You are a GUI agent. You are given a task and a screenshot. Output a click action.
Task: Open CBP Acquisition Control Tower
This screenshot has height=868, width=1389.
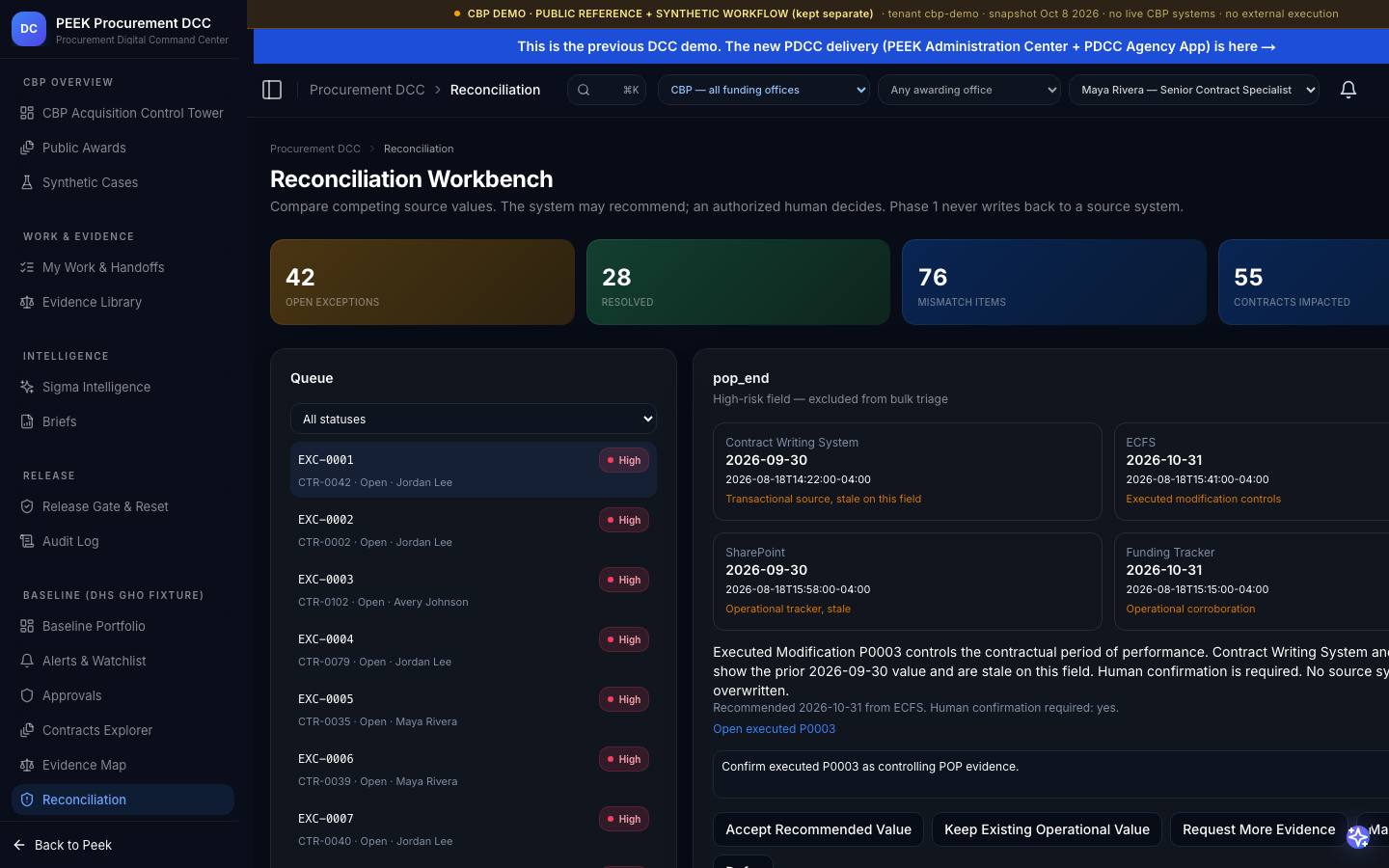click(123, 113)
